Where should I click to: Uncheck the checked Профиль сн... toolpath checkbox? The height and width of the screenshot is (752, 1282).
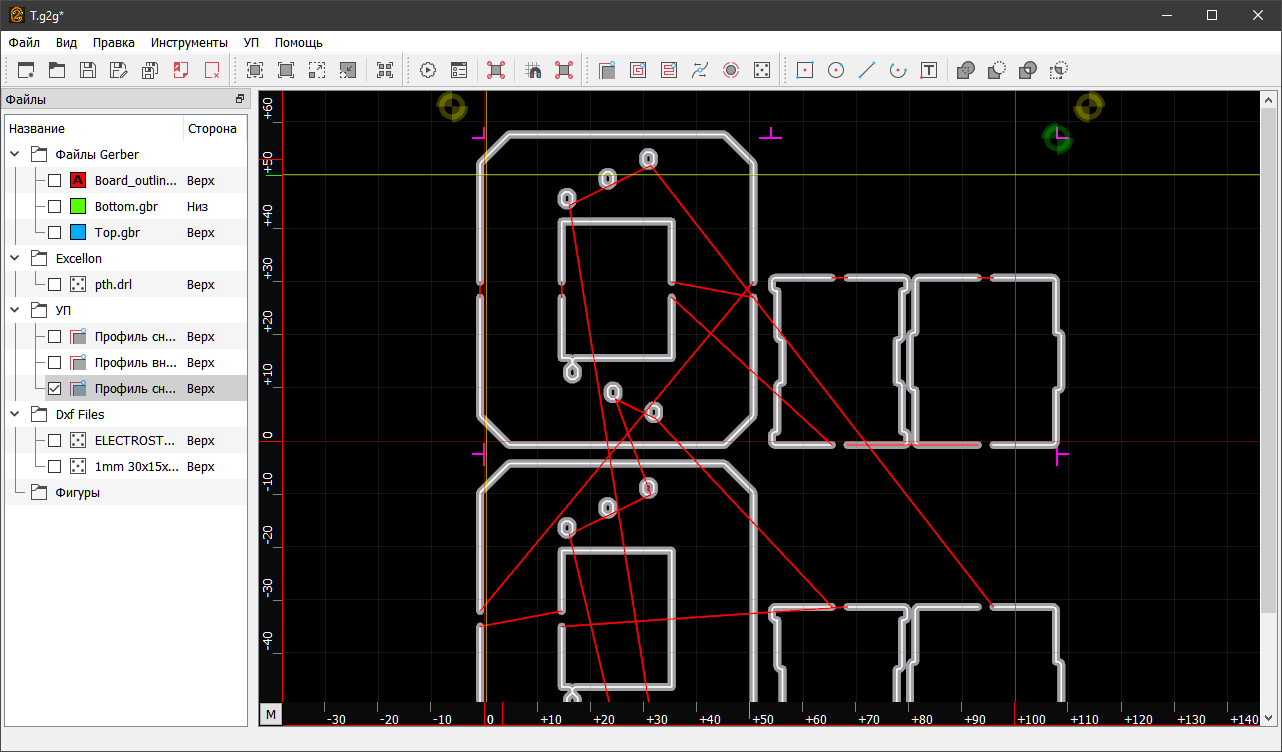click(x=55, y=389)
